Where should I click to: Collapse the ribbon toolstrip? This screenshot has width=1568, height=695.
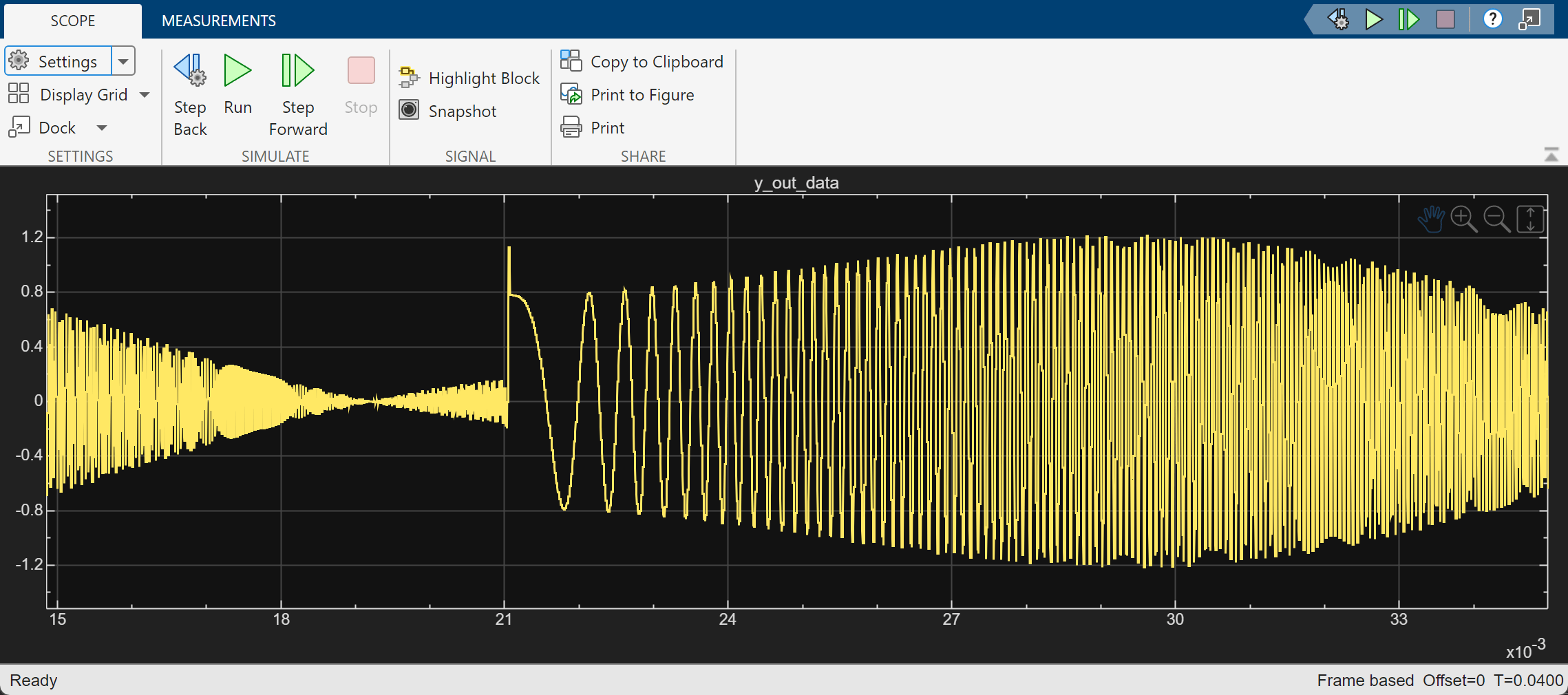point(1551,156)
